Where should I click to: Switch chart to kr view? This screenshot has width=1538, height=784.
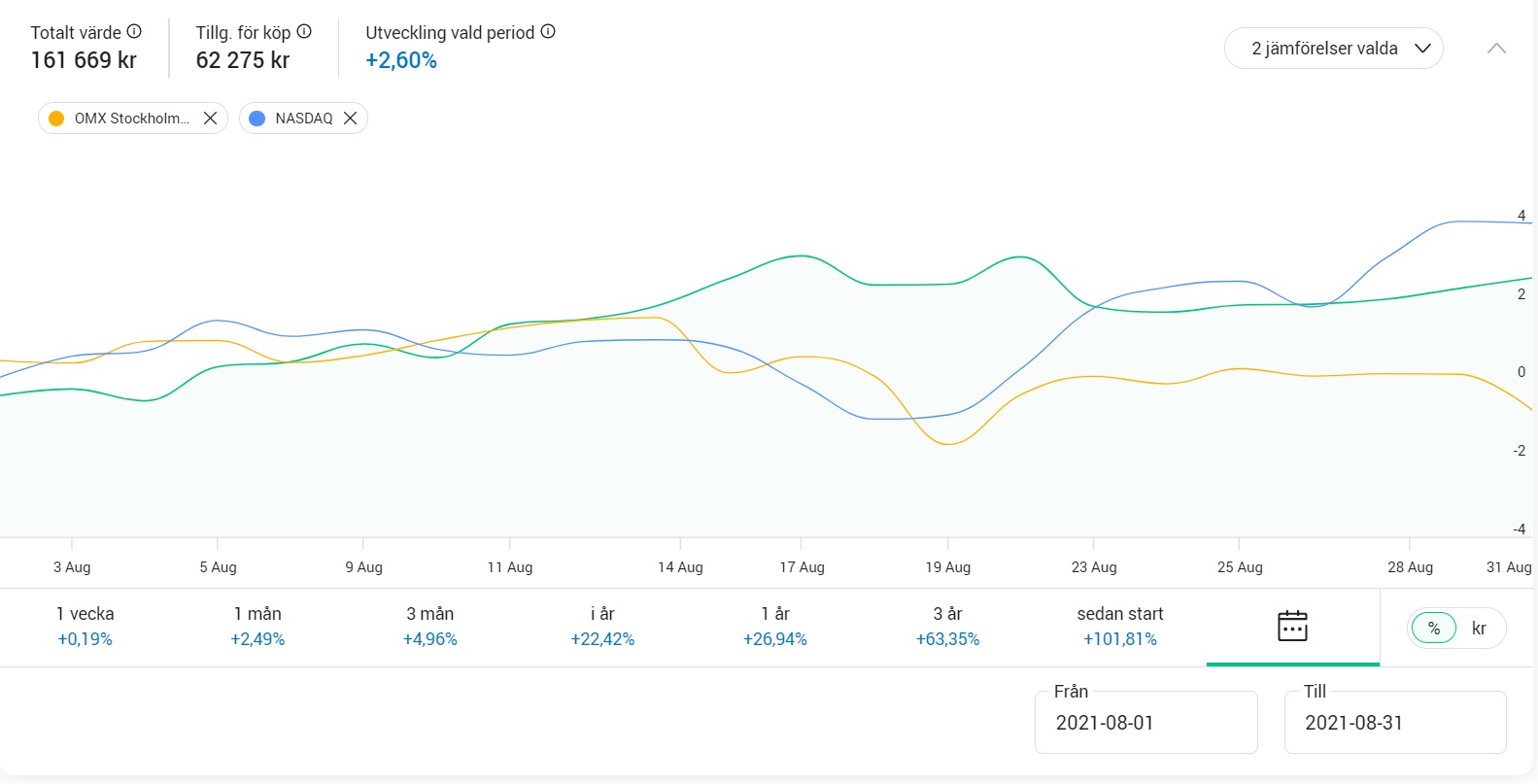click(x=1479, y=629)
